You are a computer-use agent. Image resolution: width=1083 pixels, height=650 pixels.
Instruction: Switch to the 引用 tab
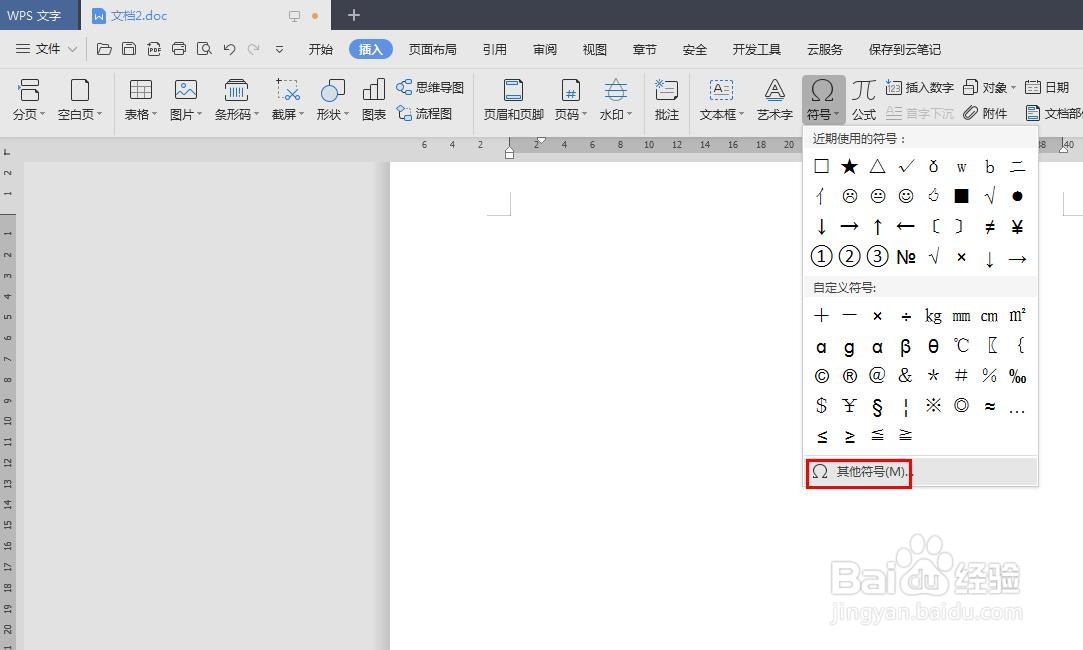click(x=495, y=49)
